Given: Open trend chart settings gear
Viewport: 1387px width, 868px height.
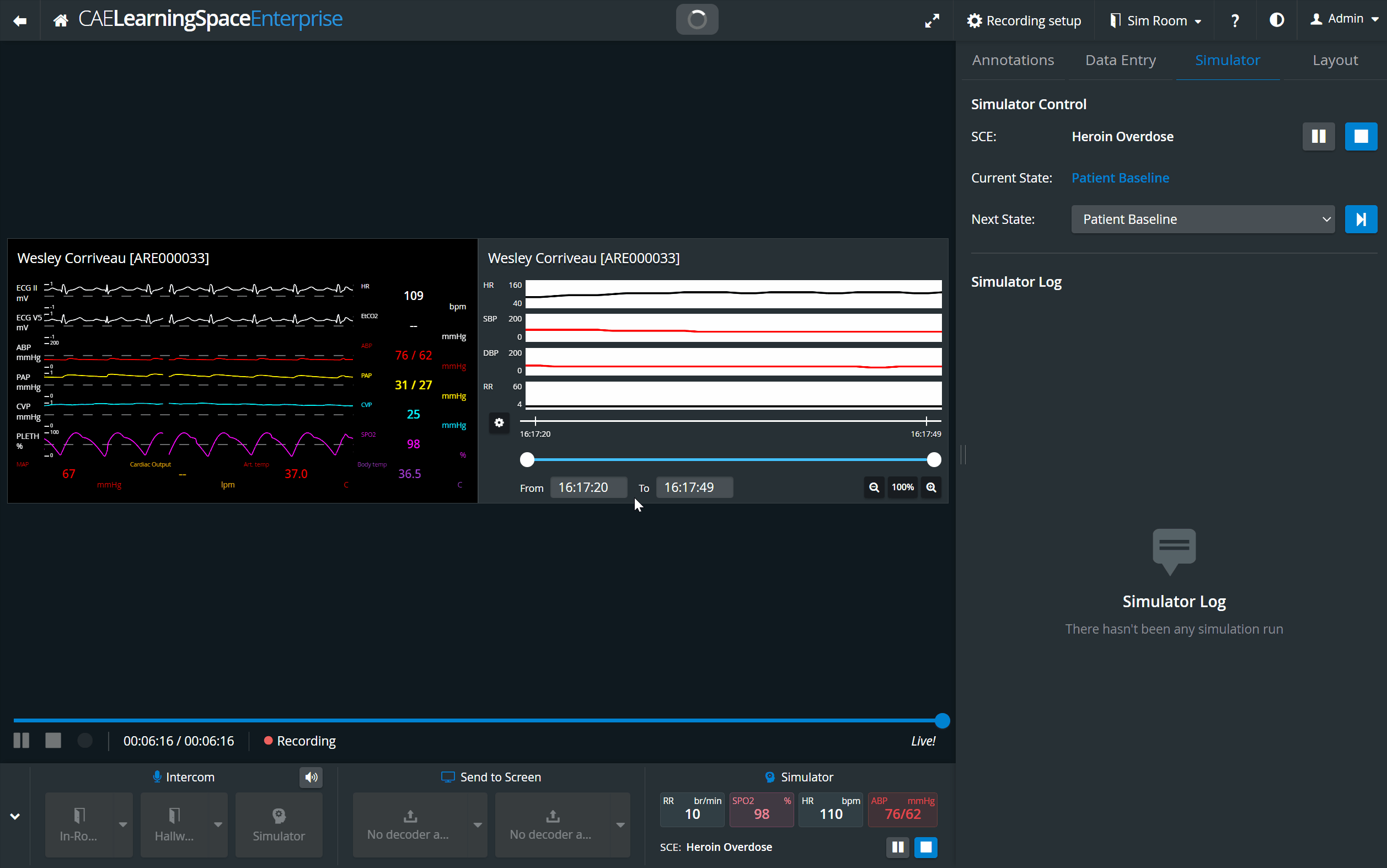Looking at the screenshot, I should pos(499,422).
